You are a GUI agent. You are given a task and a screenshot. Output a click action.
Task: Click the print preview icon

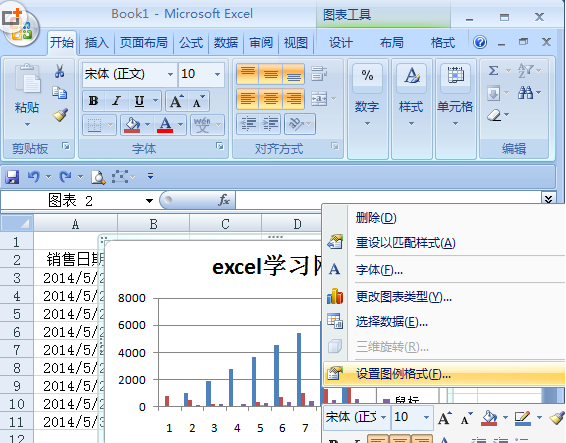coord(98,177)
